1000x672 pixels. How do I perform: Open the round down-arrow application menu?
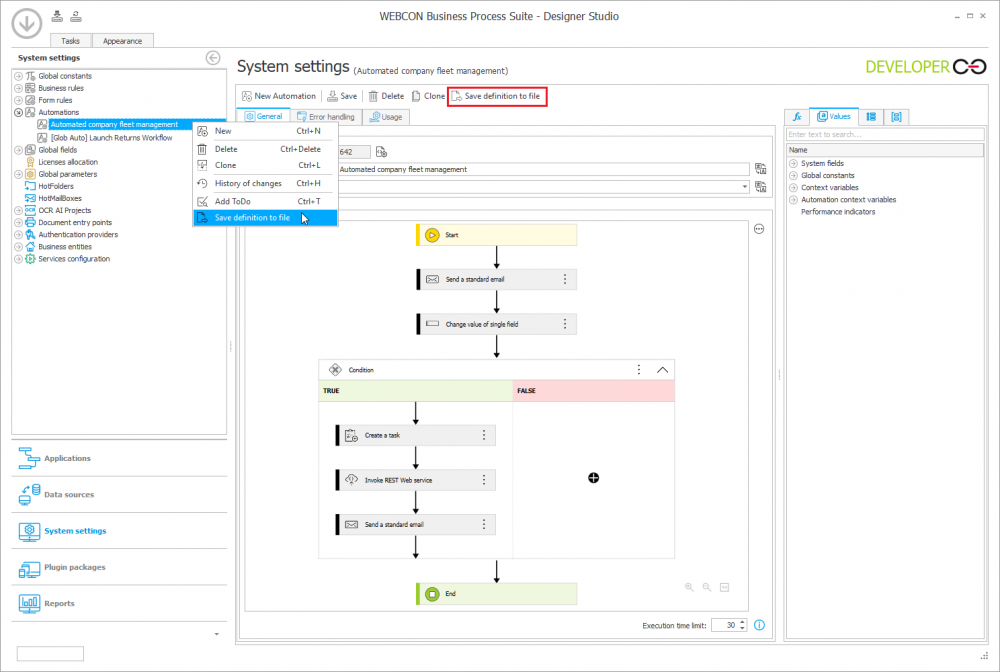pyautogui.click(x=27, y=24)
